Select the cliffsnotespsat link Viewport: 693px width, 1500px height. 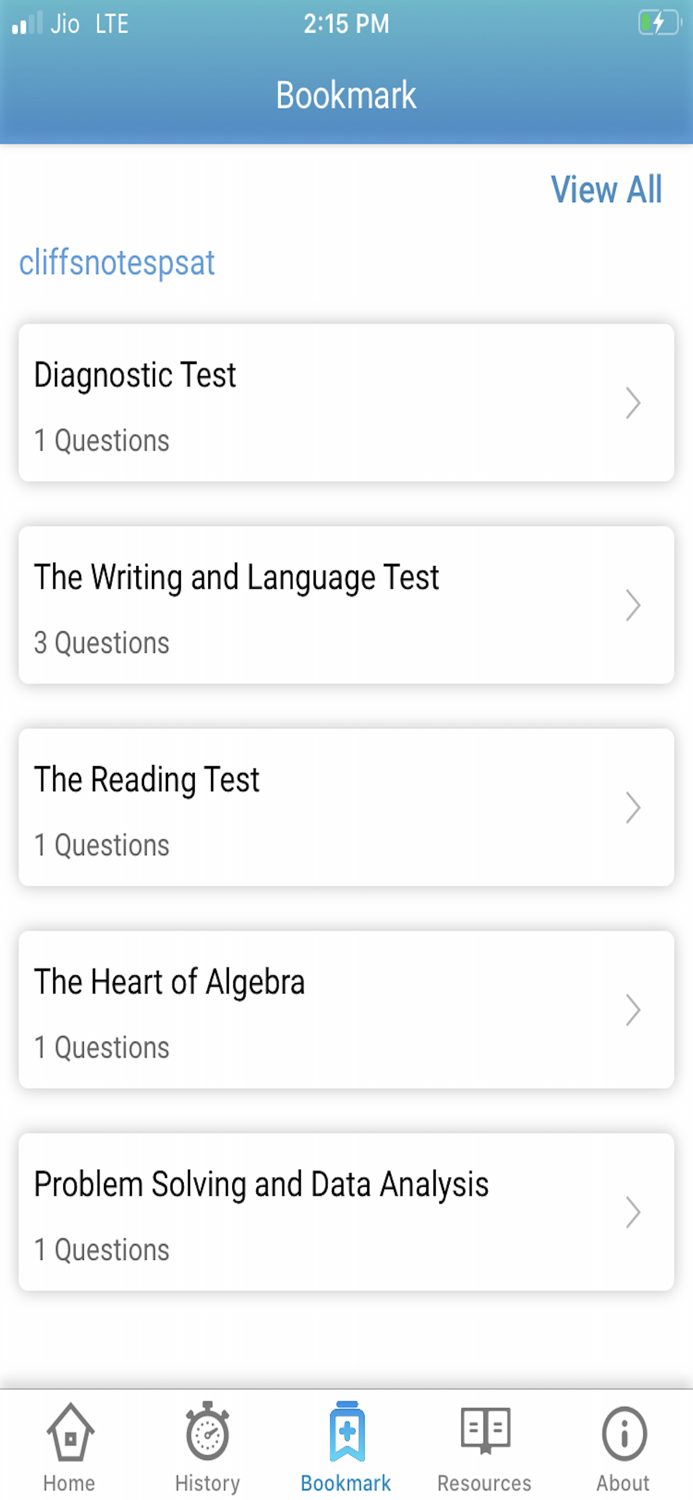(x=116, y=264)
